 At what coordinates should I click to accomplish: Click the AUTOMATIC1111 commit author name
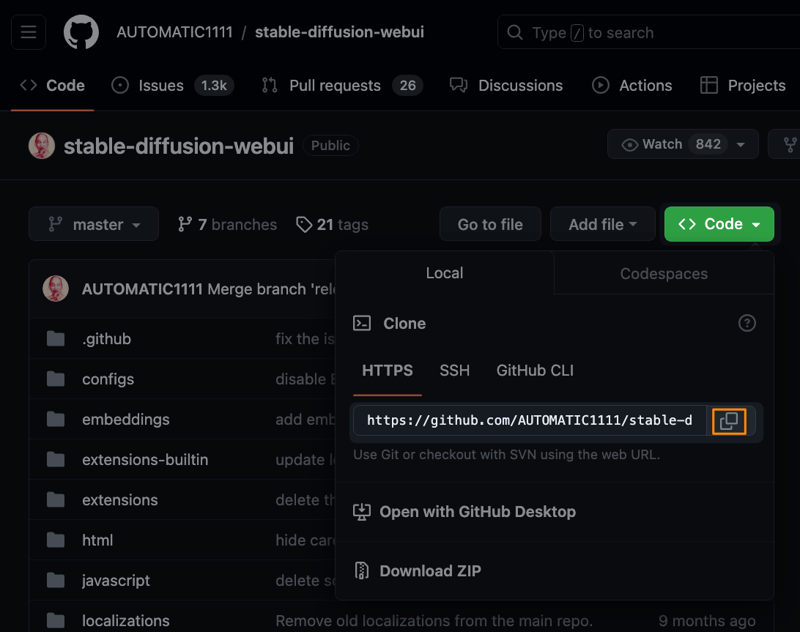pos(142,289)
